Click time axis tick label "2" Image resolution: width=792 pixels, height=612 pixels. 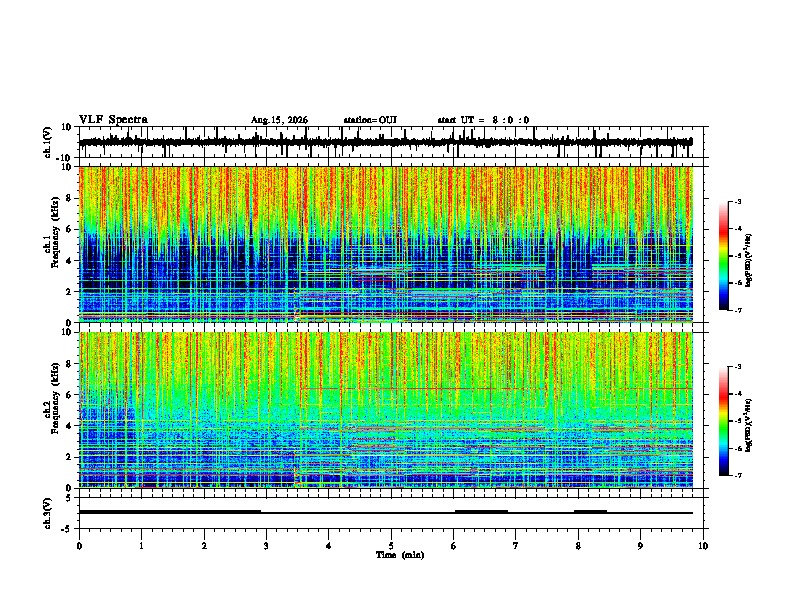coord(204,546)
